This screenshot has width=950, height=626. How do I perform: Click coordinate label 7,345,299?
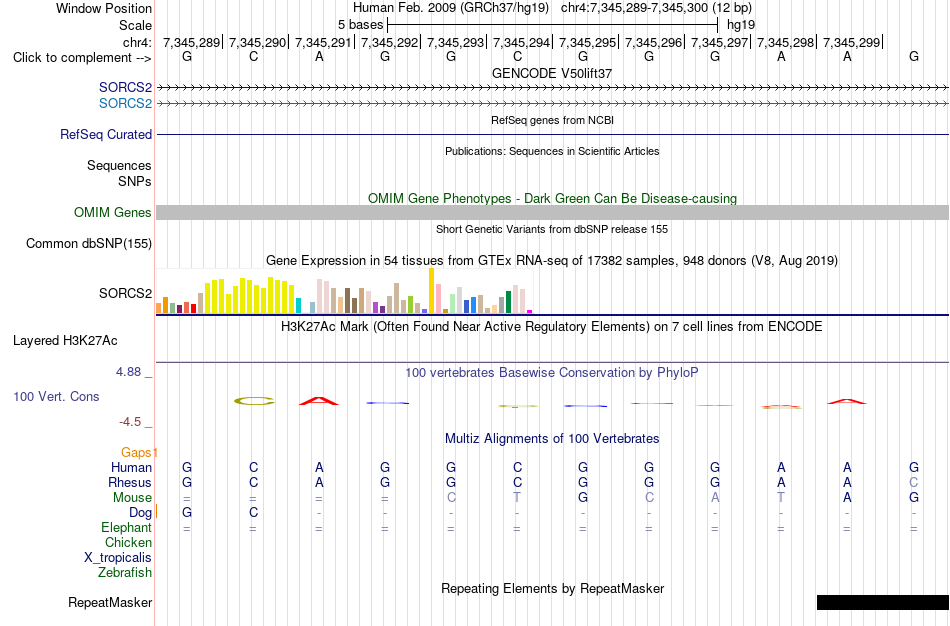[x=851, y=42]
